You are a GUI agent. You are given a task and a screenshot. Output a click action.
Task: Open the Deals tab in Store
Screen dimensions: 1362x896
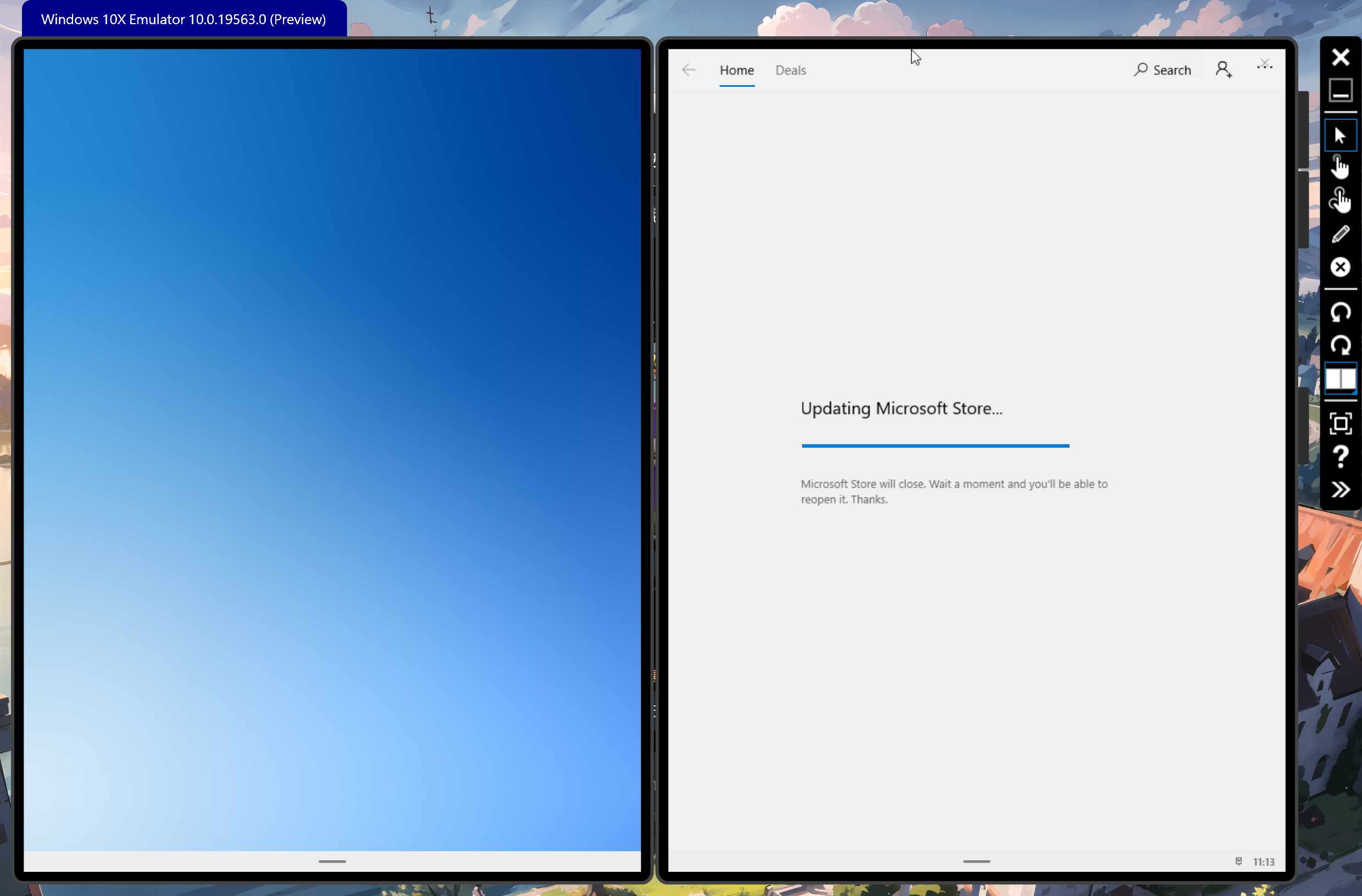790,70
